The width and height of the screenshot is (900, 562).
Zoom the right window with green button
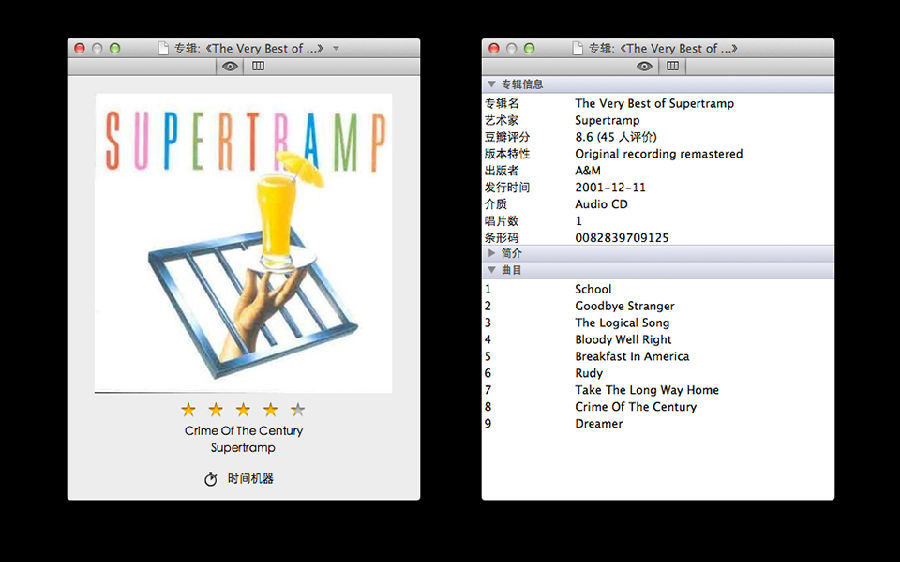(x=529, y=48)
